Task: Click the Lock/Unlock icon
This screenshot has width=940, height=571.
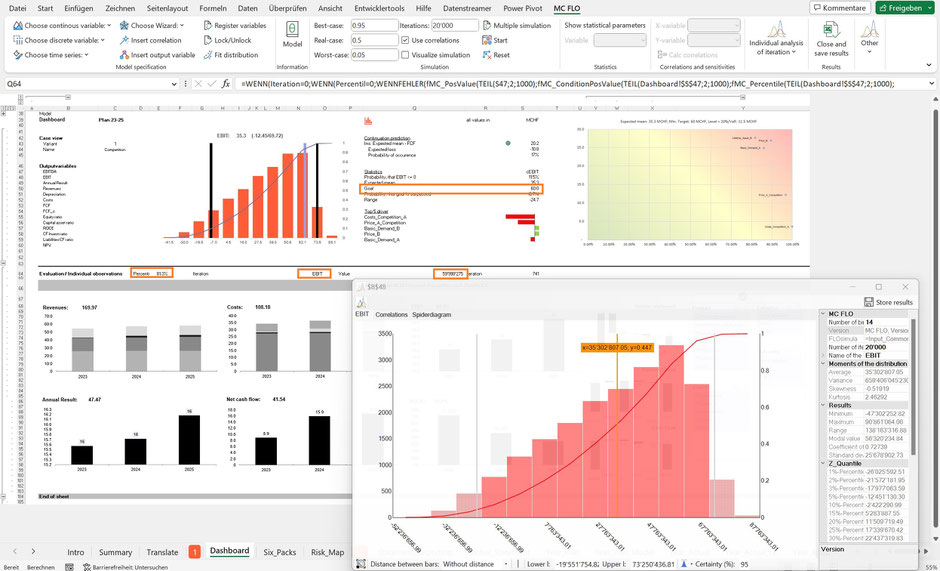Action: (208, 40)
